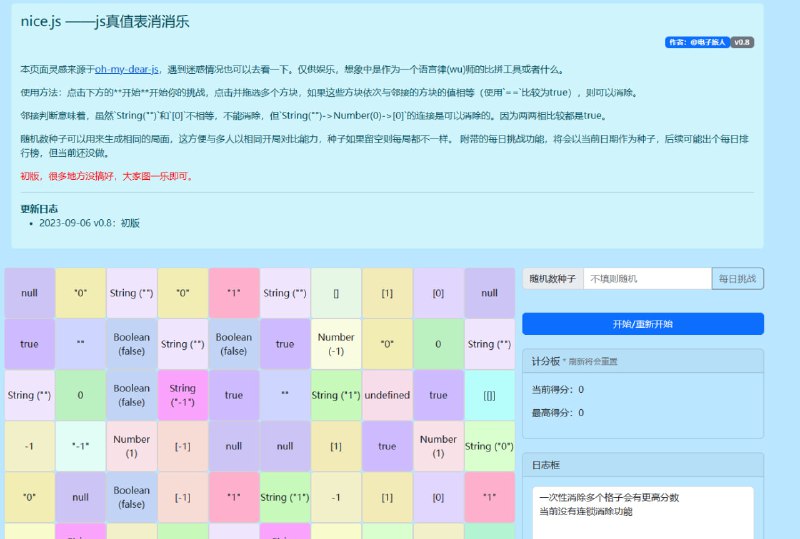Click the Number (-1) tile

pos(336,344)
